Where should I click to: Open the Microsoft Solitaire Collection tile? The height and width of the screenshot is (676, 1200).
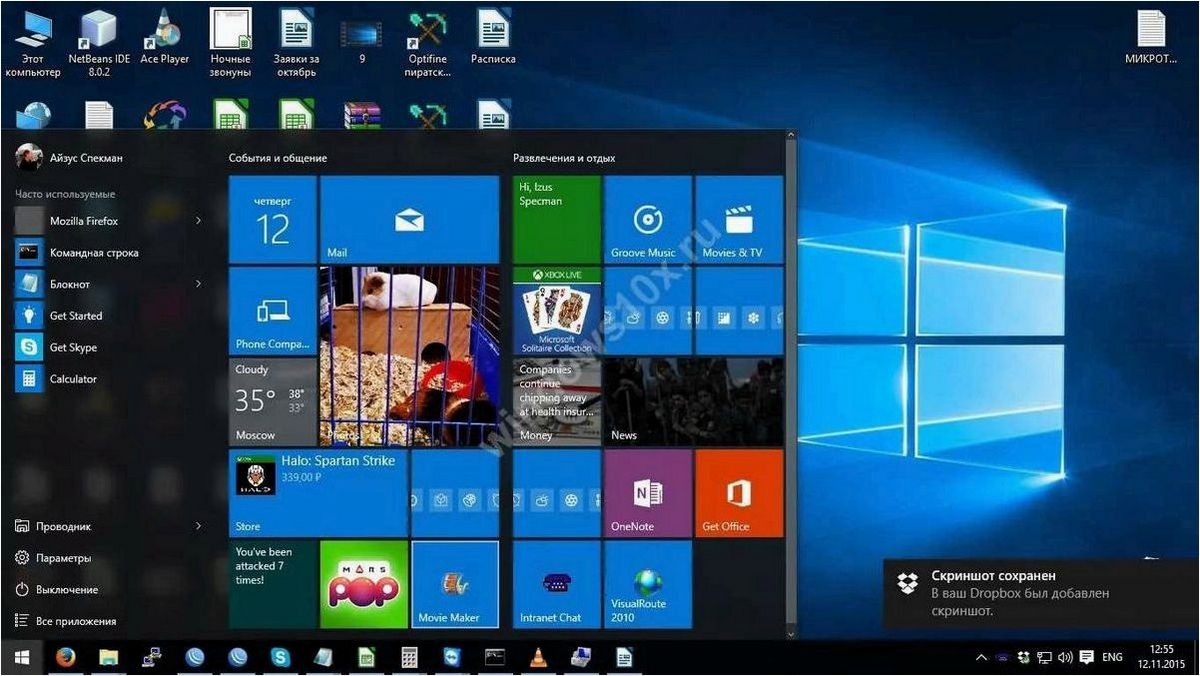(x=556, y=311)
